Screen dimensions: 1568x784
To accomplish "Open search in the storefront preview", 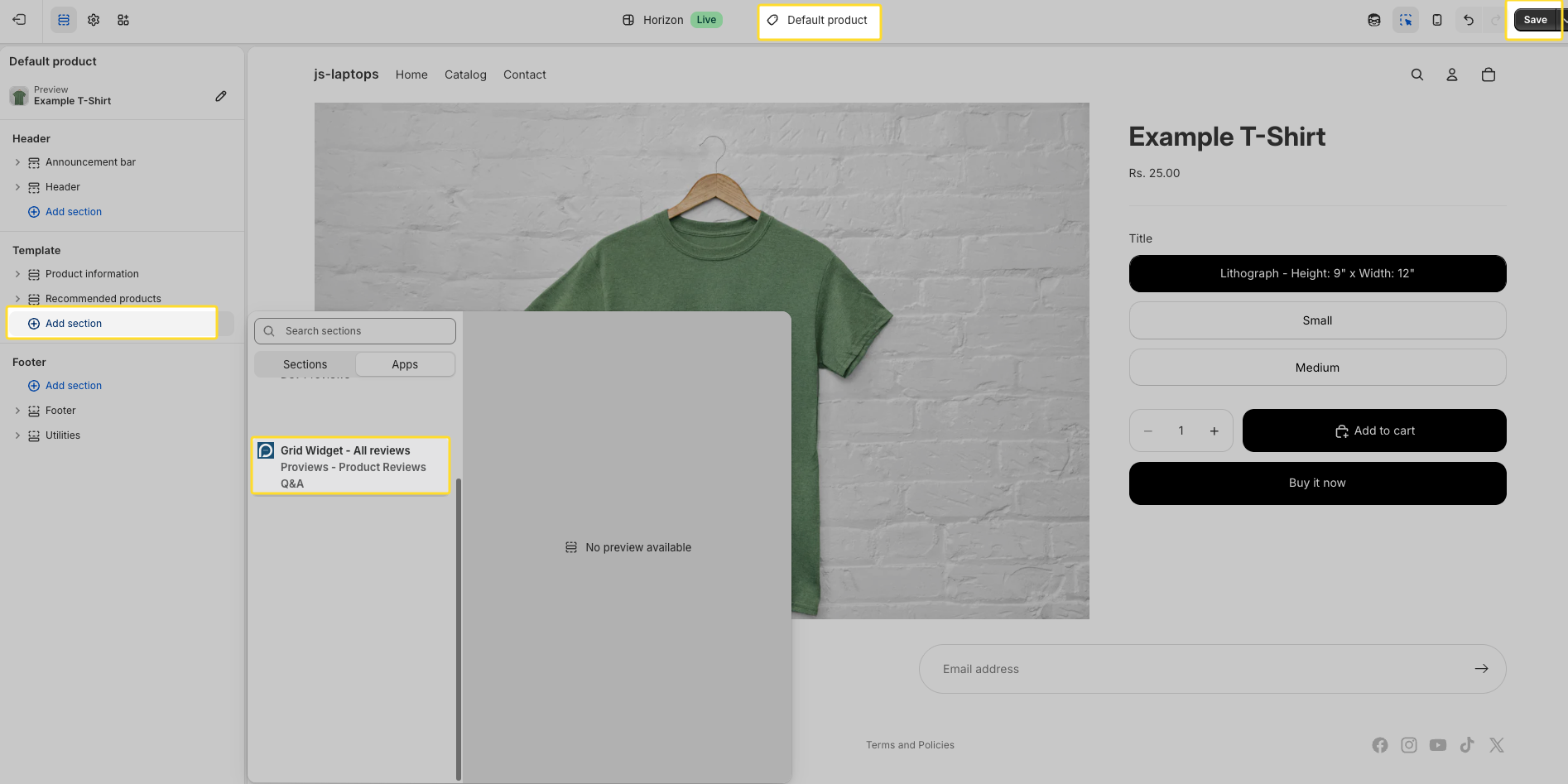I will point(1416,75).
